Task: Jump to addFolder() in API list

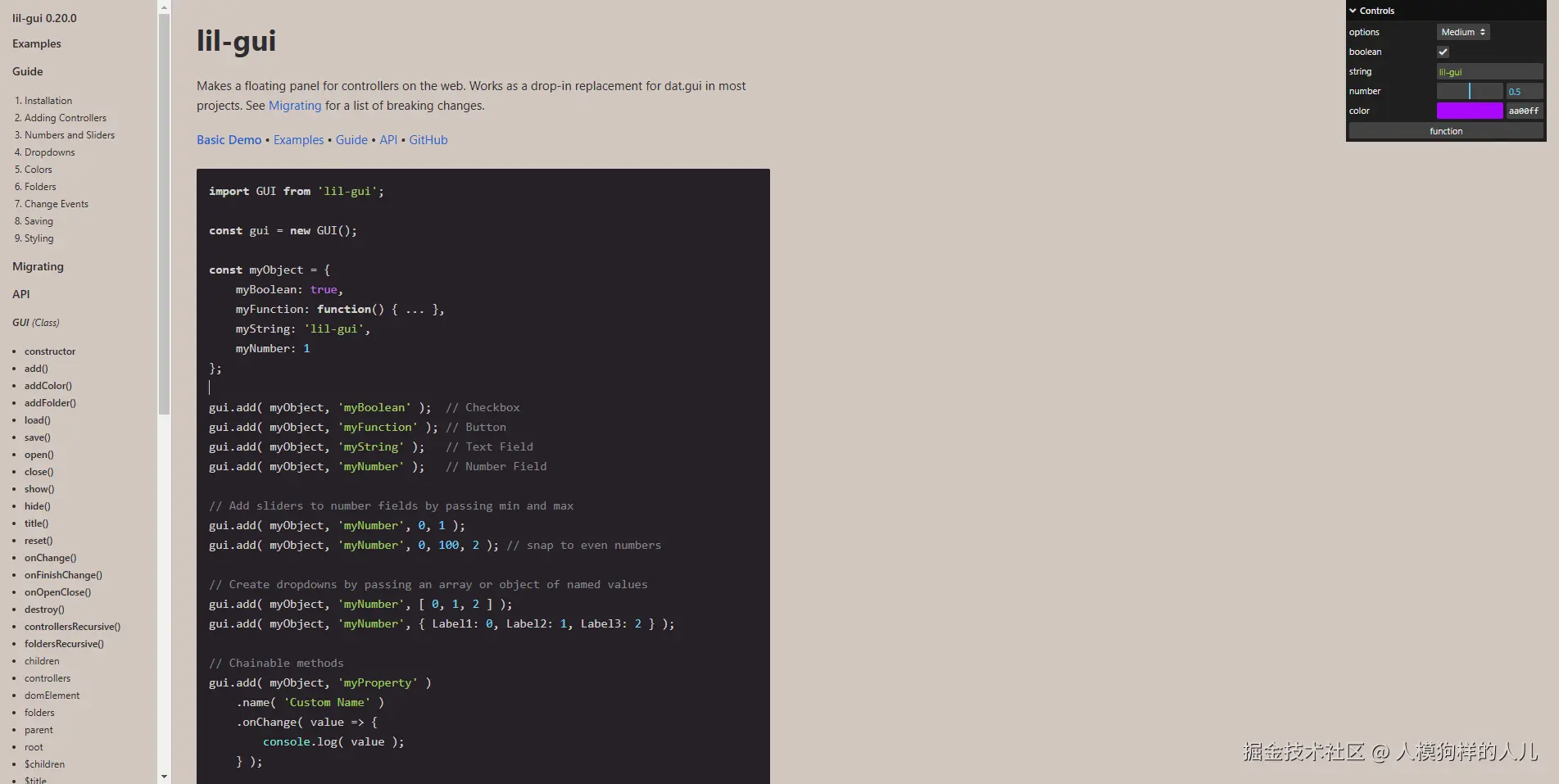Action: pyautogui.click(x=50, y=403)
